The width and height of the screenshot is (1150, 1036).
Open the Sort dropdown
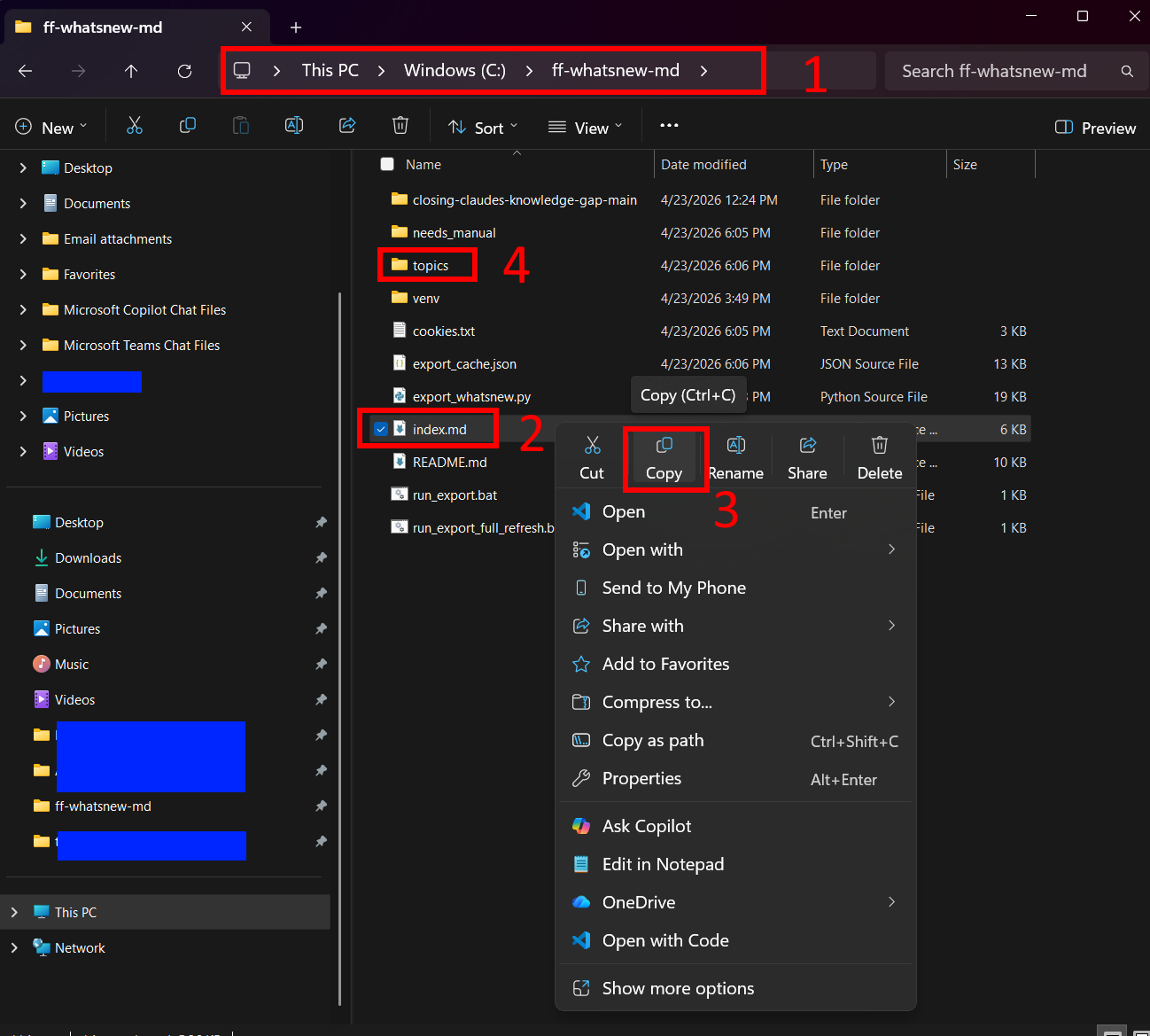[x=483, y=128]
